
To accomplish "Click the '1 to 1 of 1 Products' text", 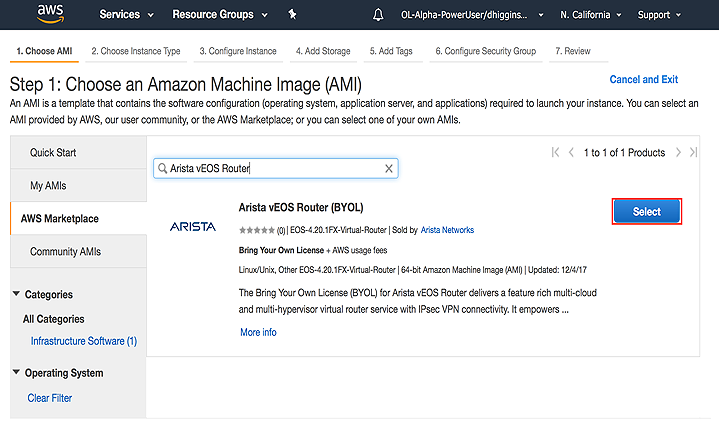I will (624, 152).
